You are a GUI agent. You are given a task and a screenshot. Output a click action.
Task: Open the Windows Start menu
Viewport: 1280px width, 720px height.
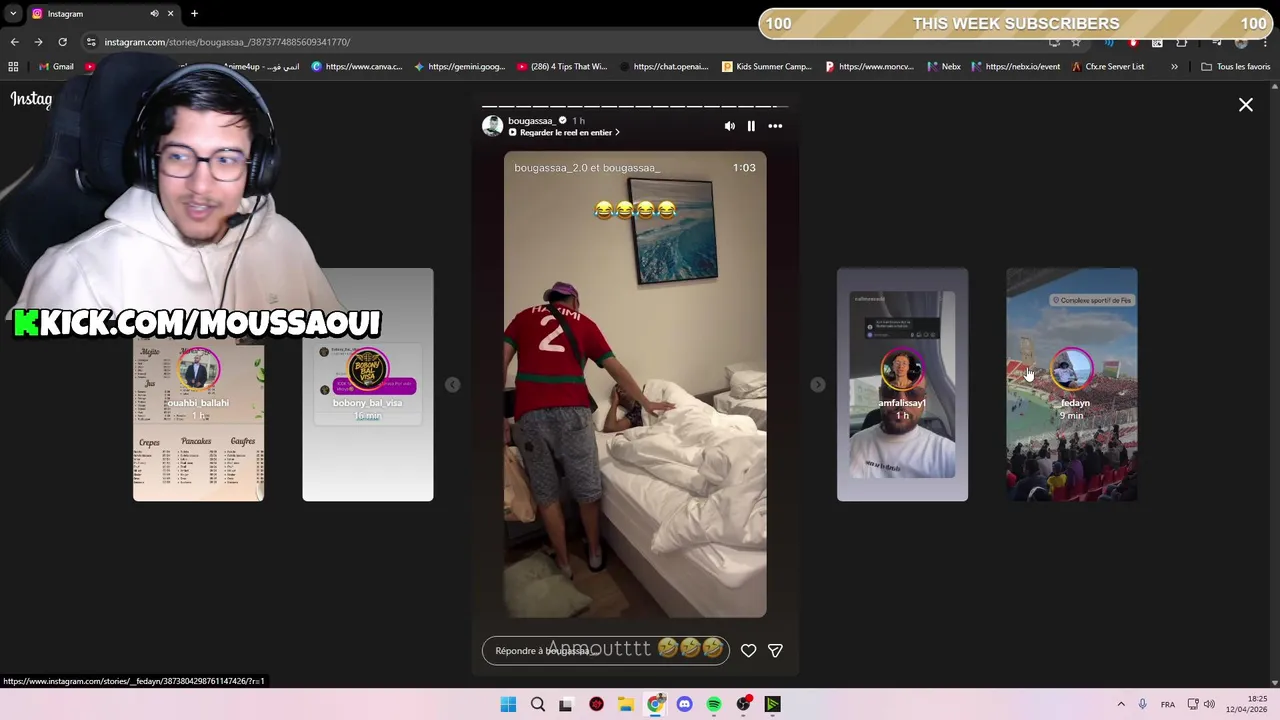point(508,704)
